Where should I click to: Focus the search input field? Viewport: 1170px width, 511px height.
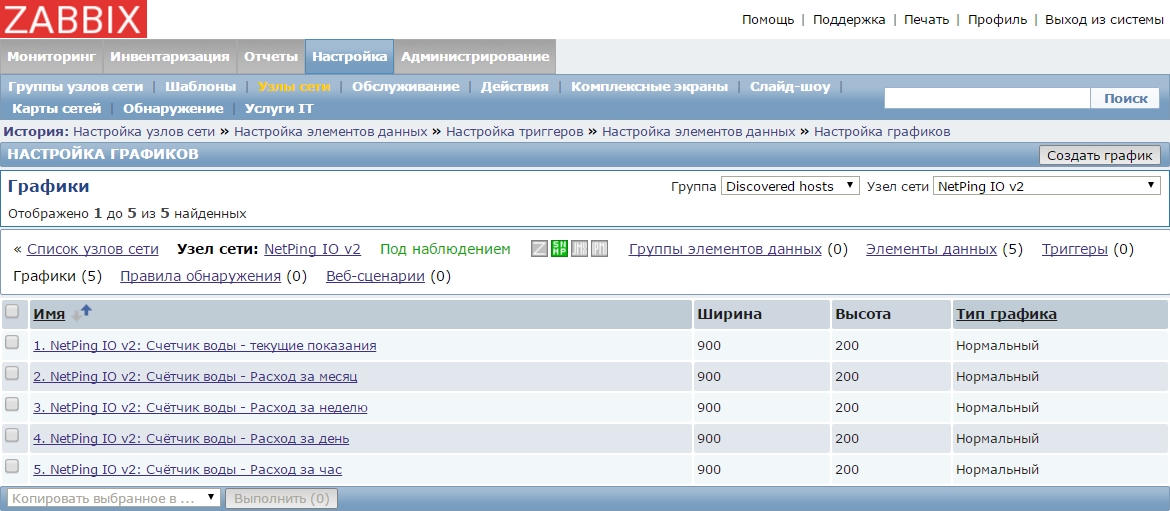(x=987, y=98)
